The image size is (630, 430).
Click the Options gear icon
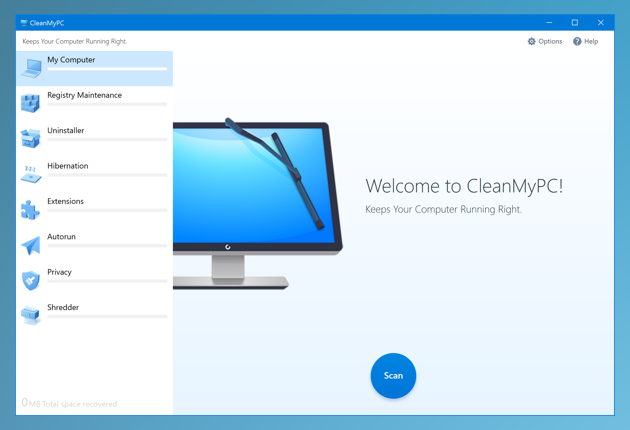(x=532, y=41)
